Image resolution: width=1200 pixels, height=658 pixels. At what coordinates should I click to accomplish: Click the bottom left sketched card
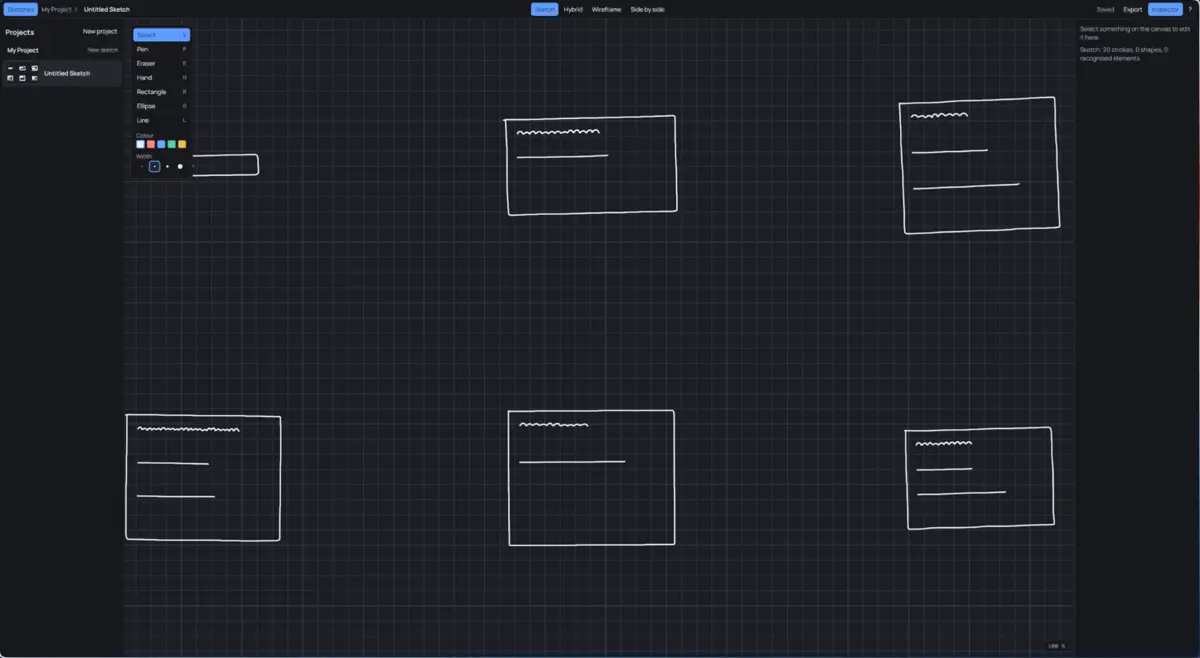tap(203, 478)
